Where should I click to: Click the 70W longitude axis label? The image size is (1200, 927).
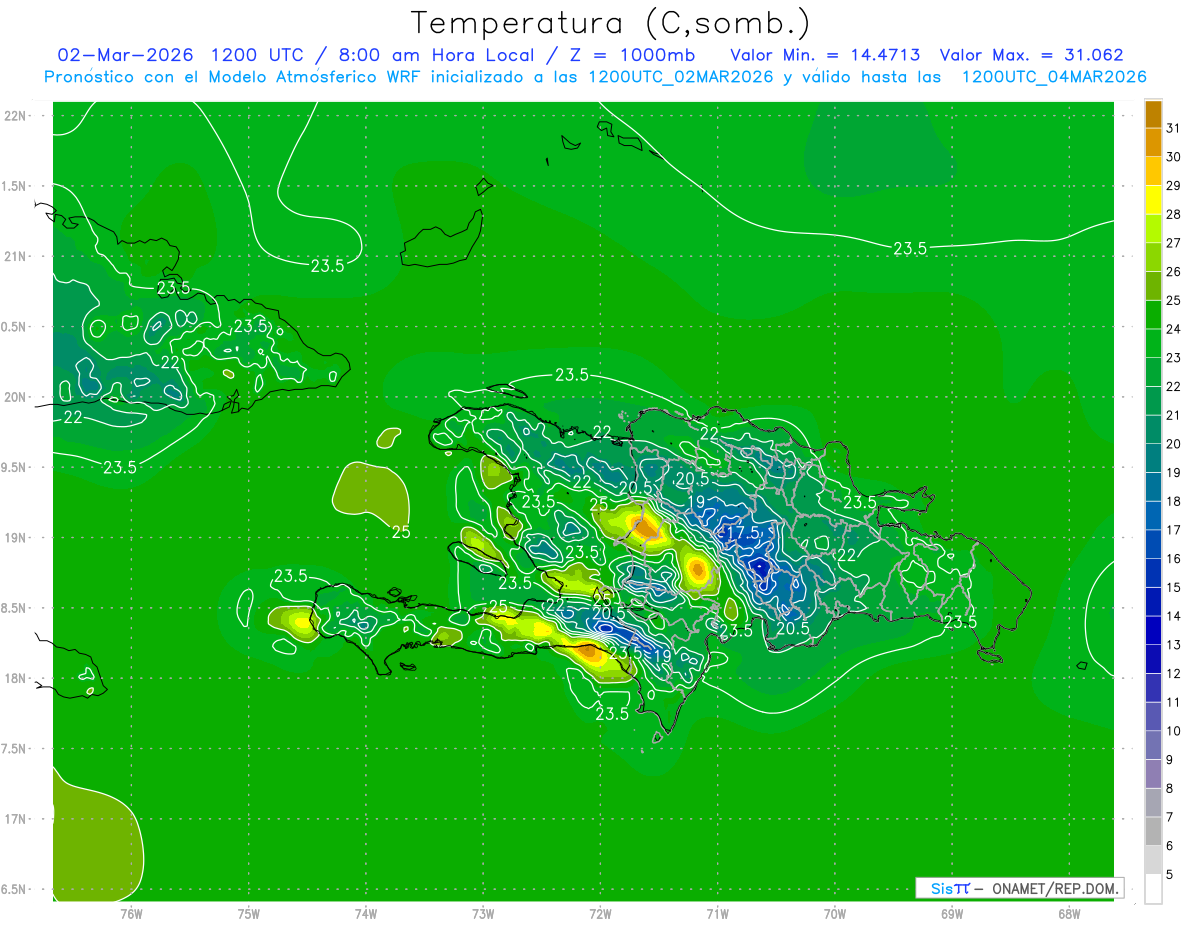835,913
